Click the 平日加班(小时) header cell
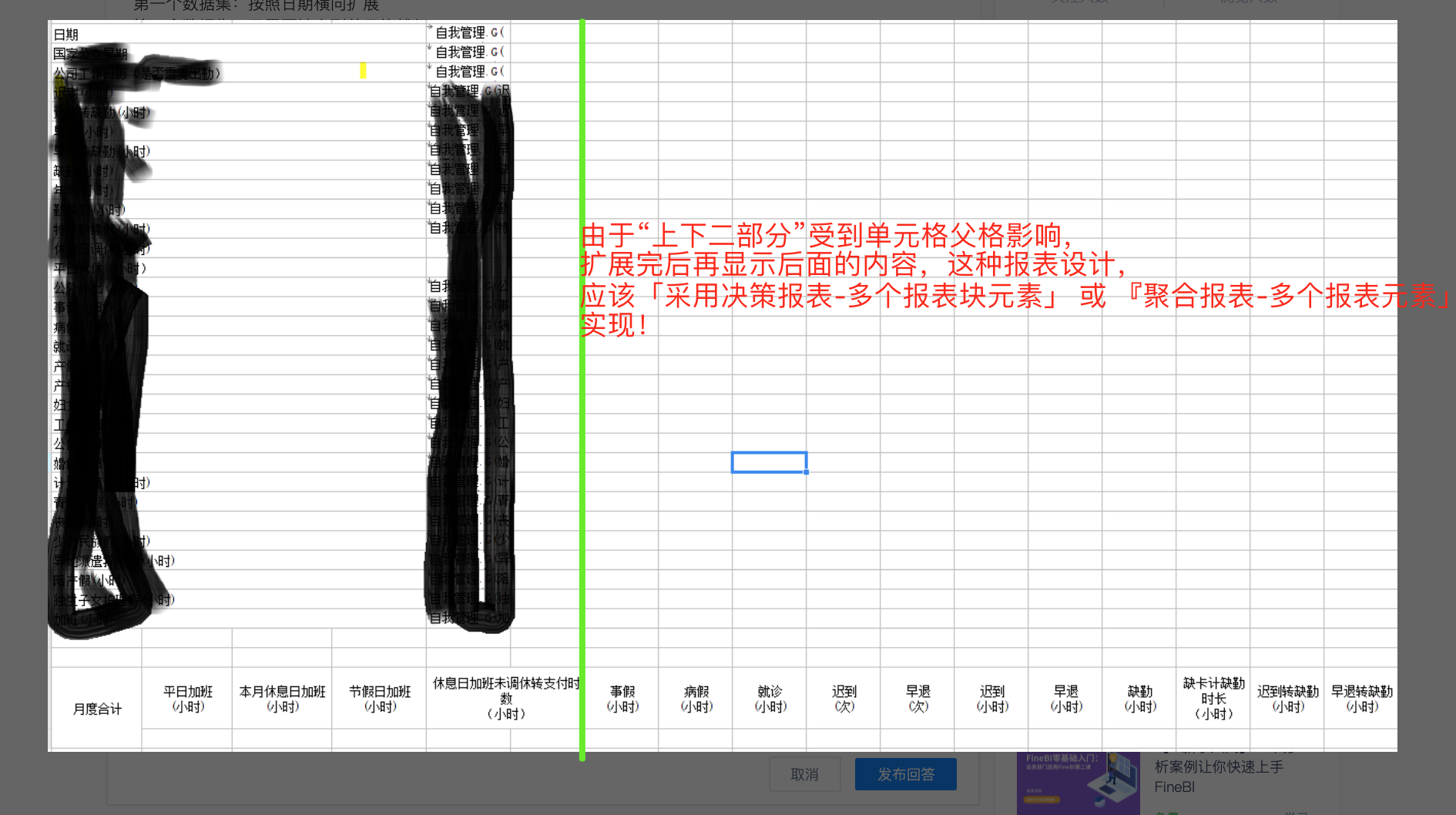Viewport: 1456px width, 815px height. click(x=187, y=699)
